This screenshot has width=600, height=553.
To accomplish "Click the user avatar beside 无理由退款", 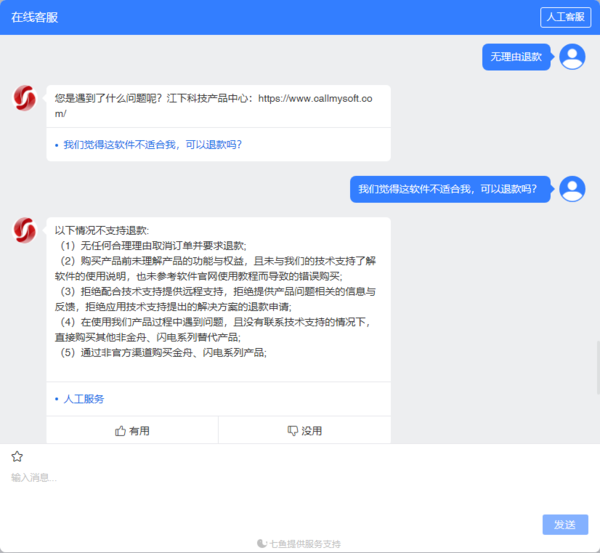I will [x=572, y=57].
